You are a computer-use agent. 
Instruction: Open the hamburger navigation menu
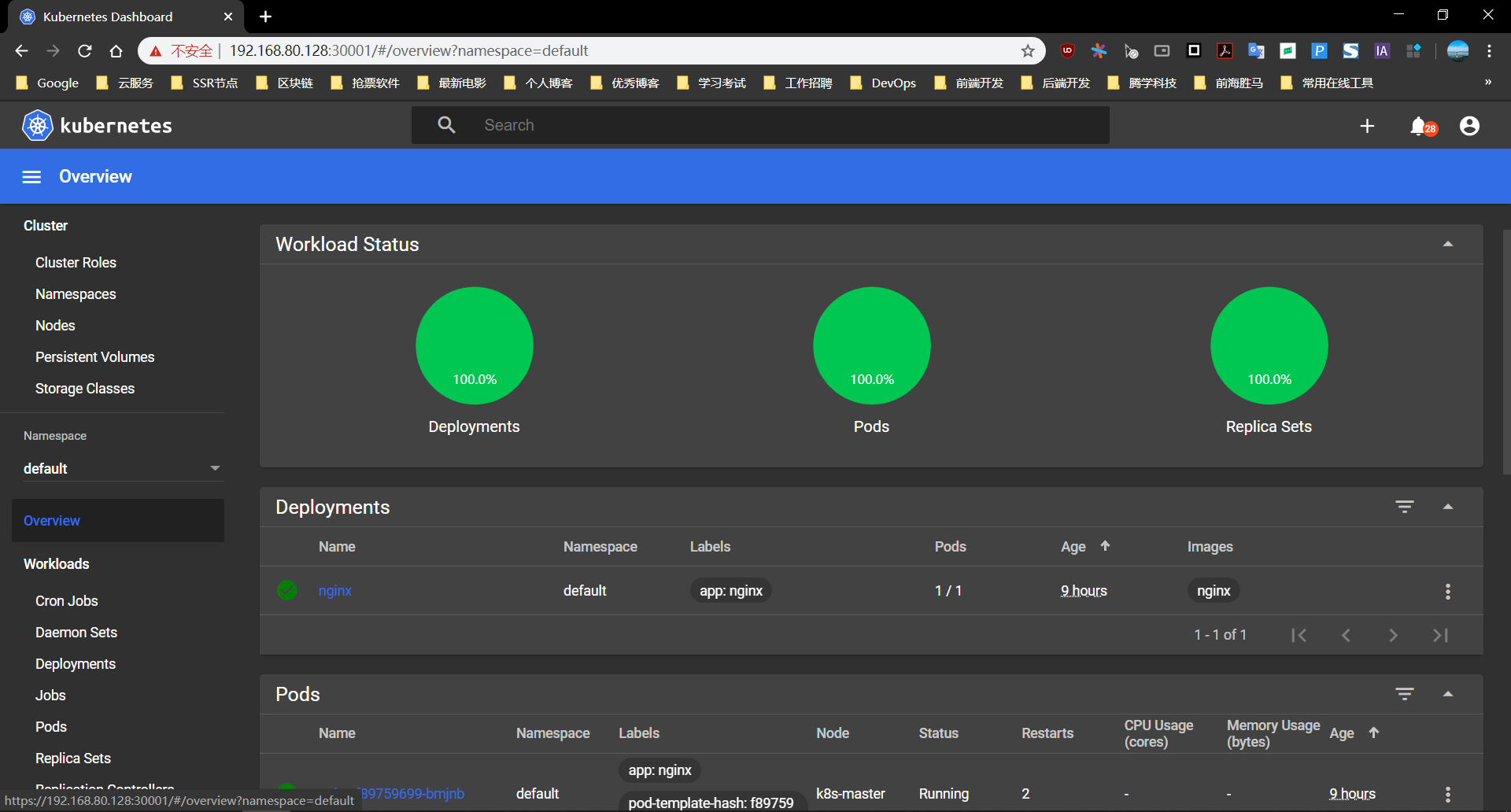pyautogui.click(x=31, y=177)
